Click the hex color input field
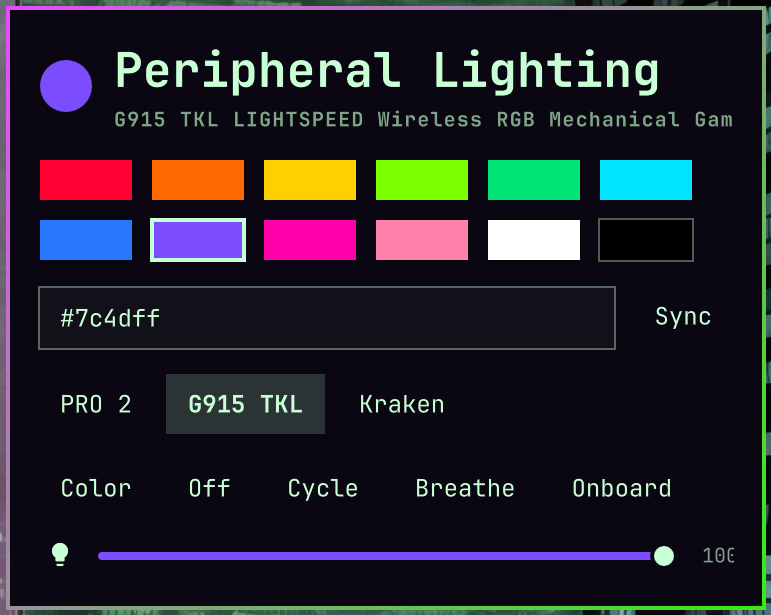The image size is (771, 615). point(327,318)
